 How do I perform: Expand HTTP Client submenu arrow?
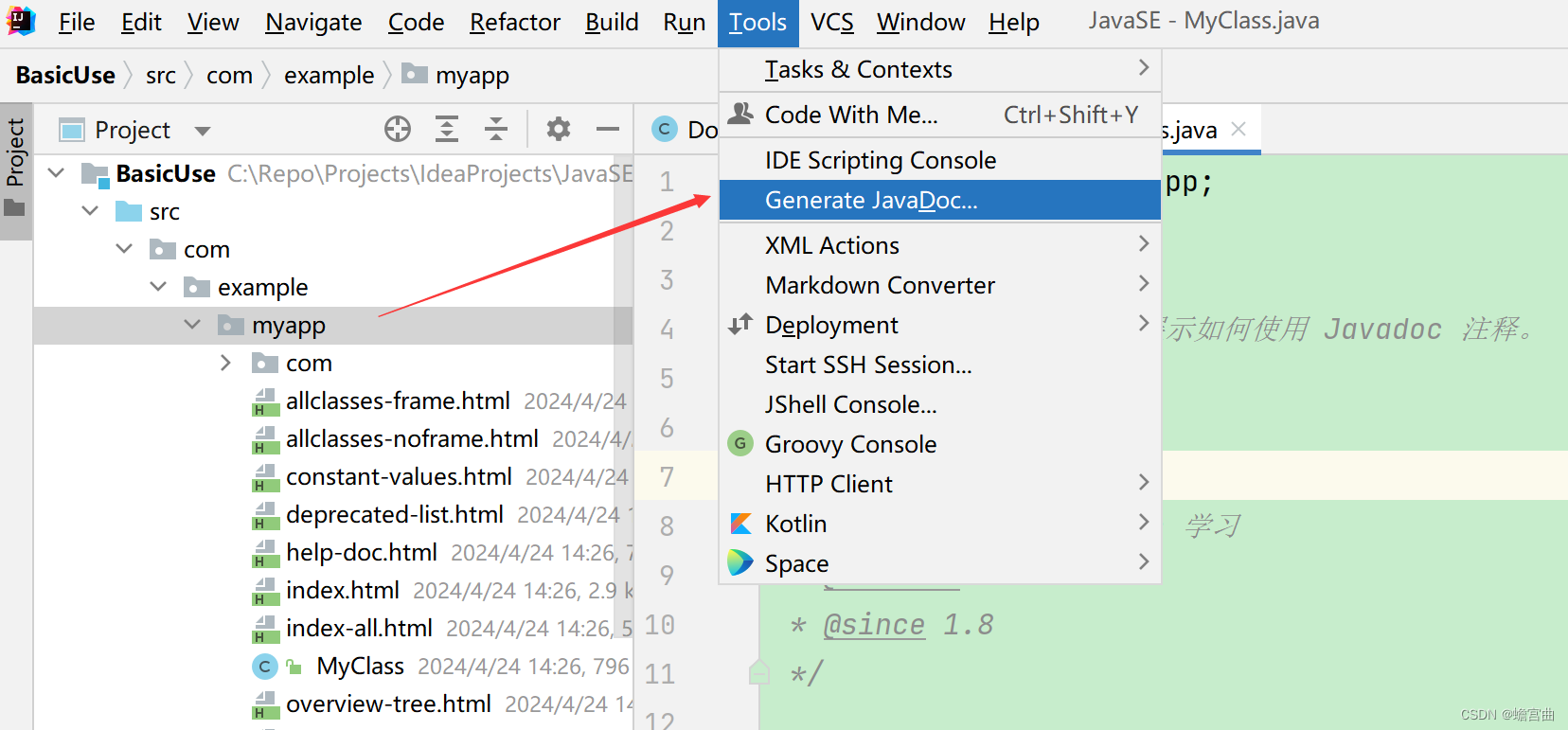point(1143,483)
